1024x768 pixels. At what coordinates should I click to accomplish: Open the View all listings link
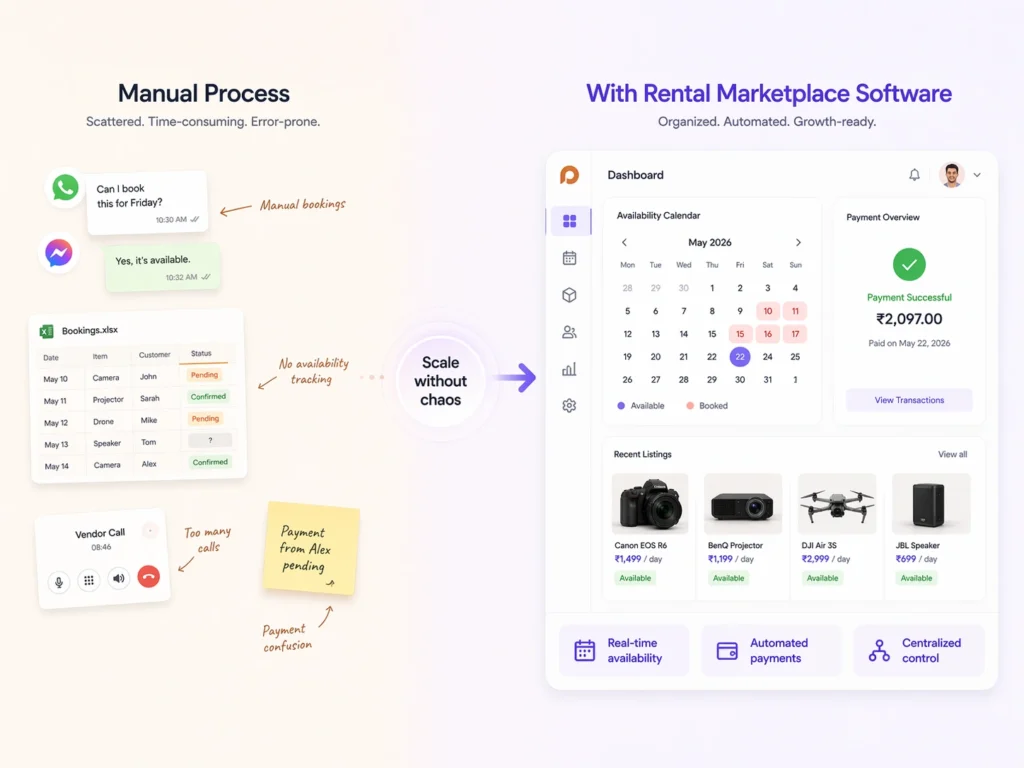tap(952, 454)
